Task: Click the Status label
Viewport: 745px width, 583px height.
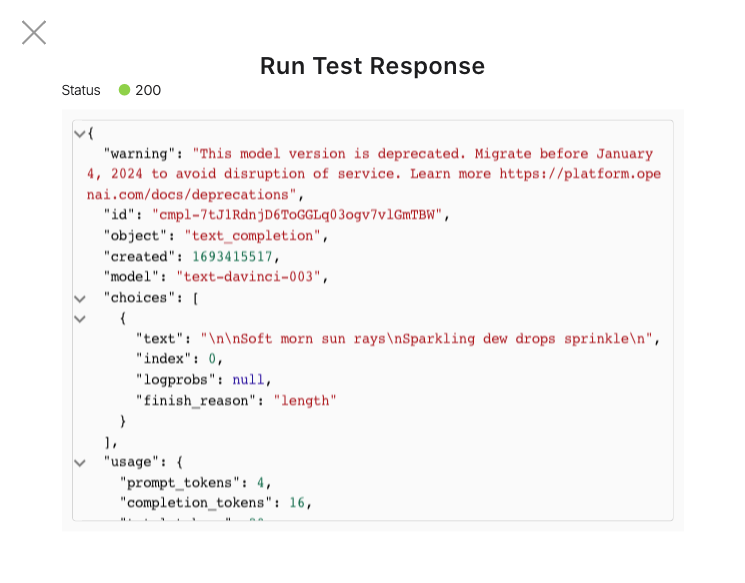Action: (81, 90)
